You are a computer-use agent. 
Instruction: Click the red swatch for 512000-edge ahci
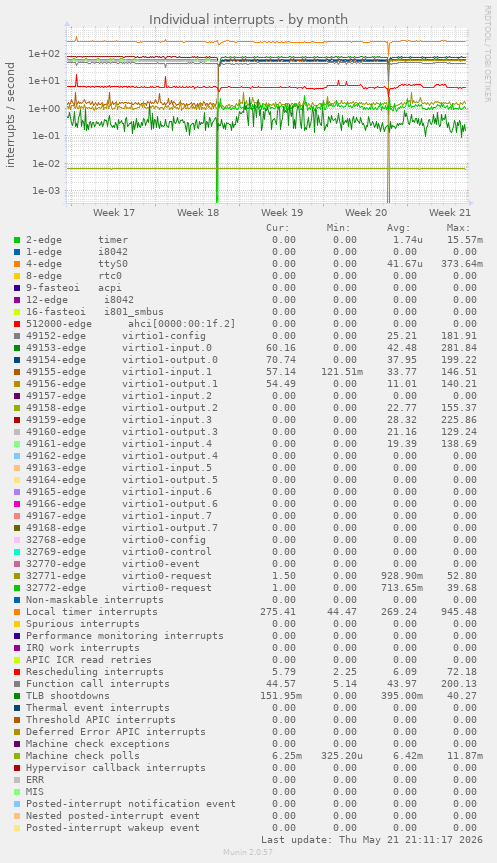(17, 324)
